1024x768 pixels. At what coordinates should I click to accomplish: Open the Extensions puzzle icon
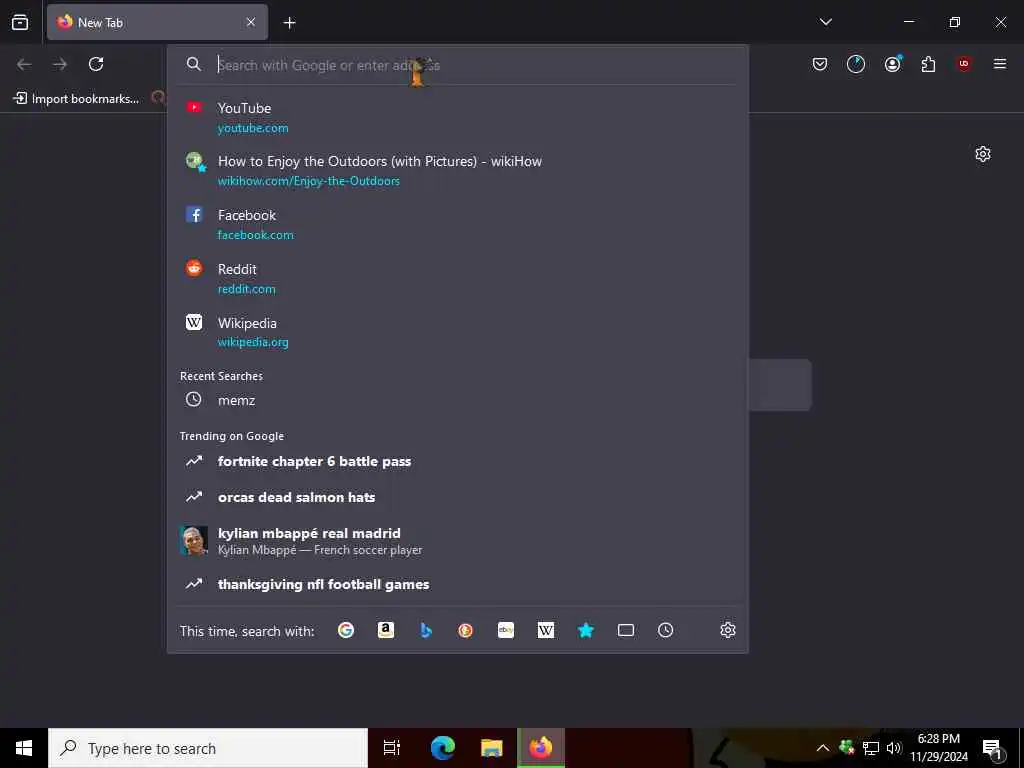[x=928, y=64]
